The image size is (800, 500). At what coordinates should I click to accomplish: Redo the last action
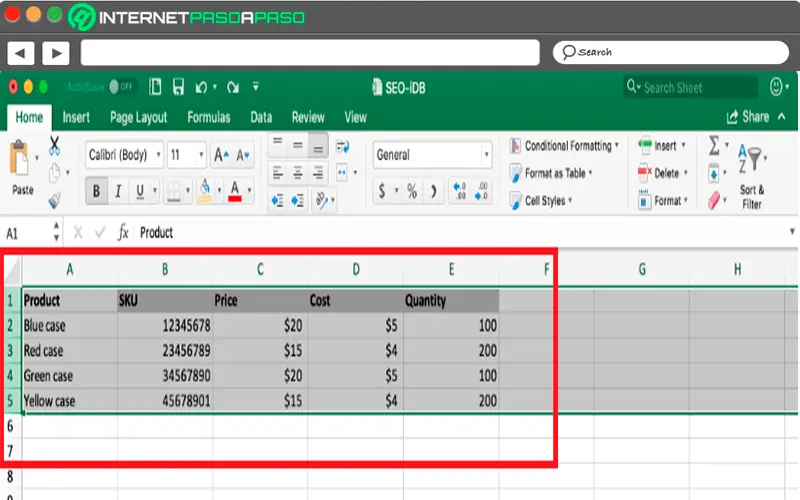233,88
